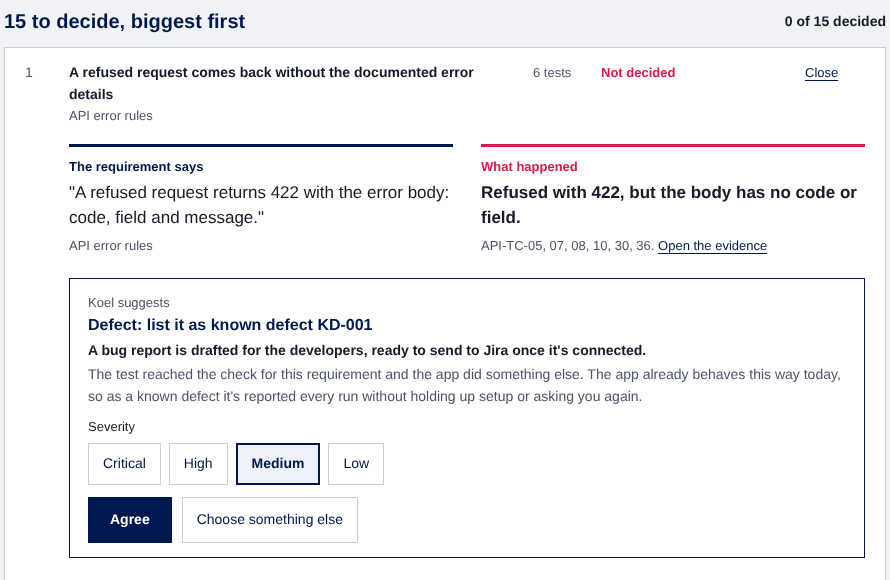This screenshot has width=890, height=580.
Task: Open the evidence link
Action: [712, 246]
